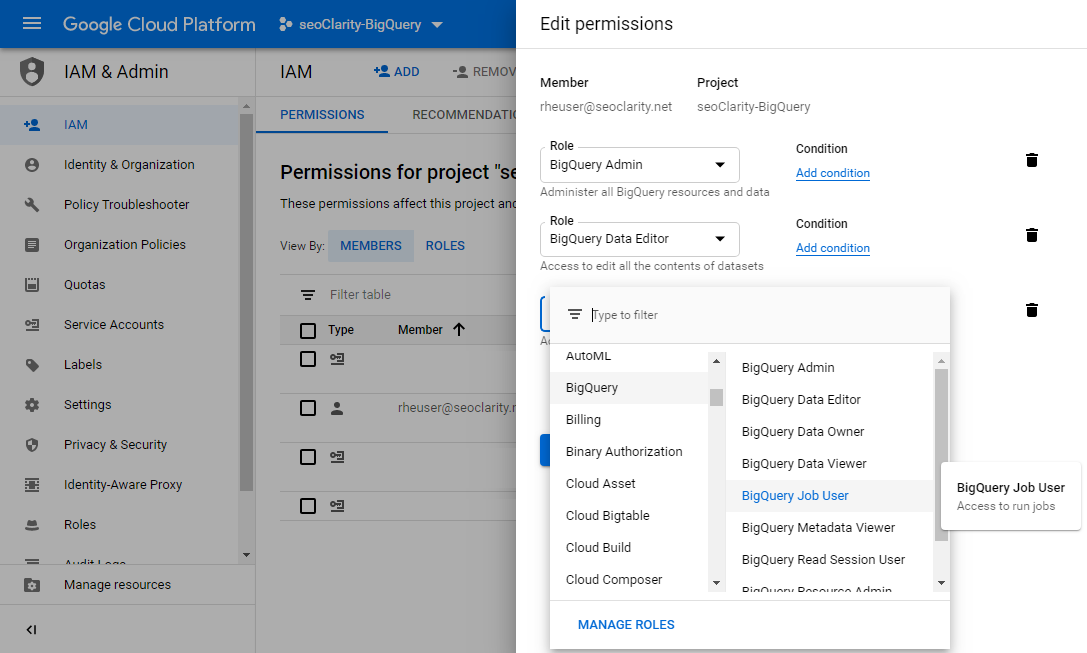This screenshot has width=1087, height=653.
Task: Collapse the sidebar navigation panel
Action: 32,630
